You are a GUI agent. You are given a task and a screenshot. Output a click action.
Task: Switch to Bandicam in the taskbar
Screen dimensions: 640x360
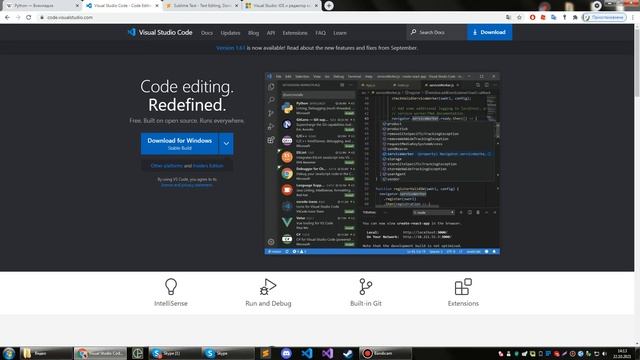(385, 353)
